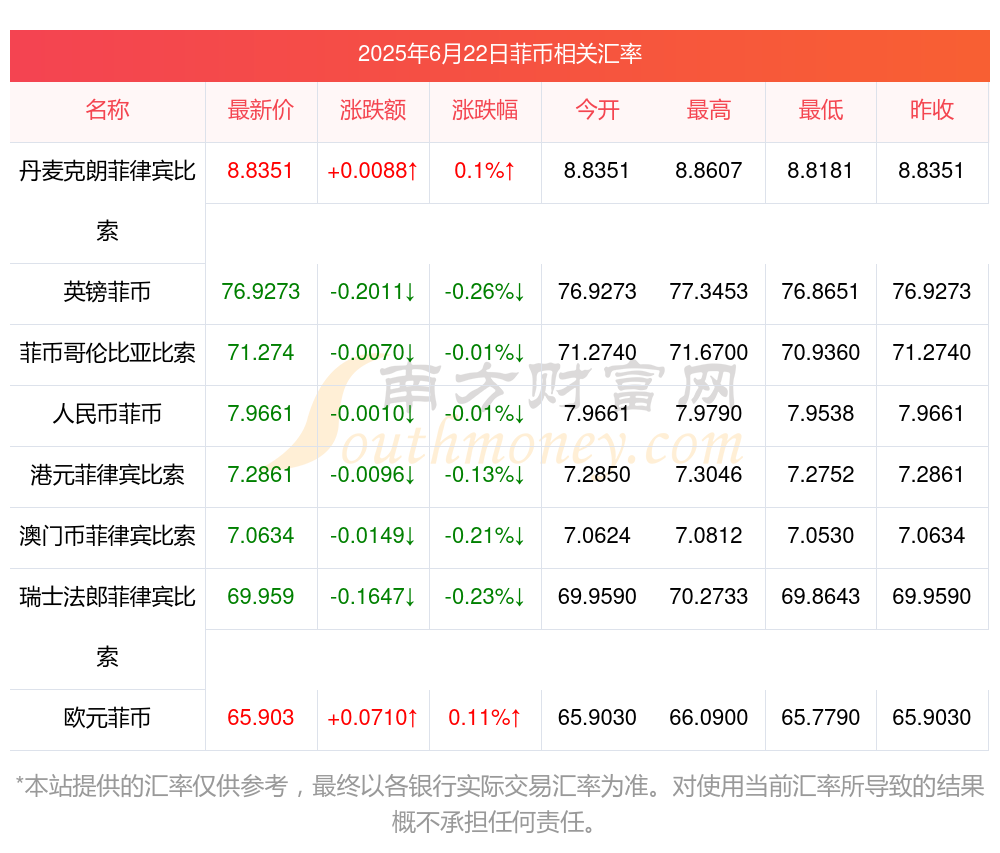
Task: Click the change percent -0.23%↓
Action: coord(485,596)
